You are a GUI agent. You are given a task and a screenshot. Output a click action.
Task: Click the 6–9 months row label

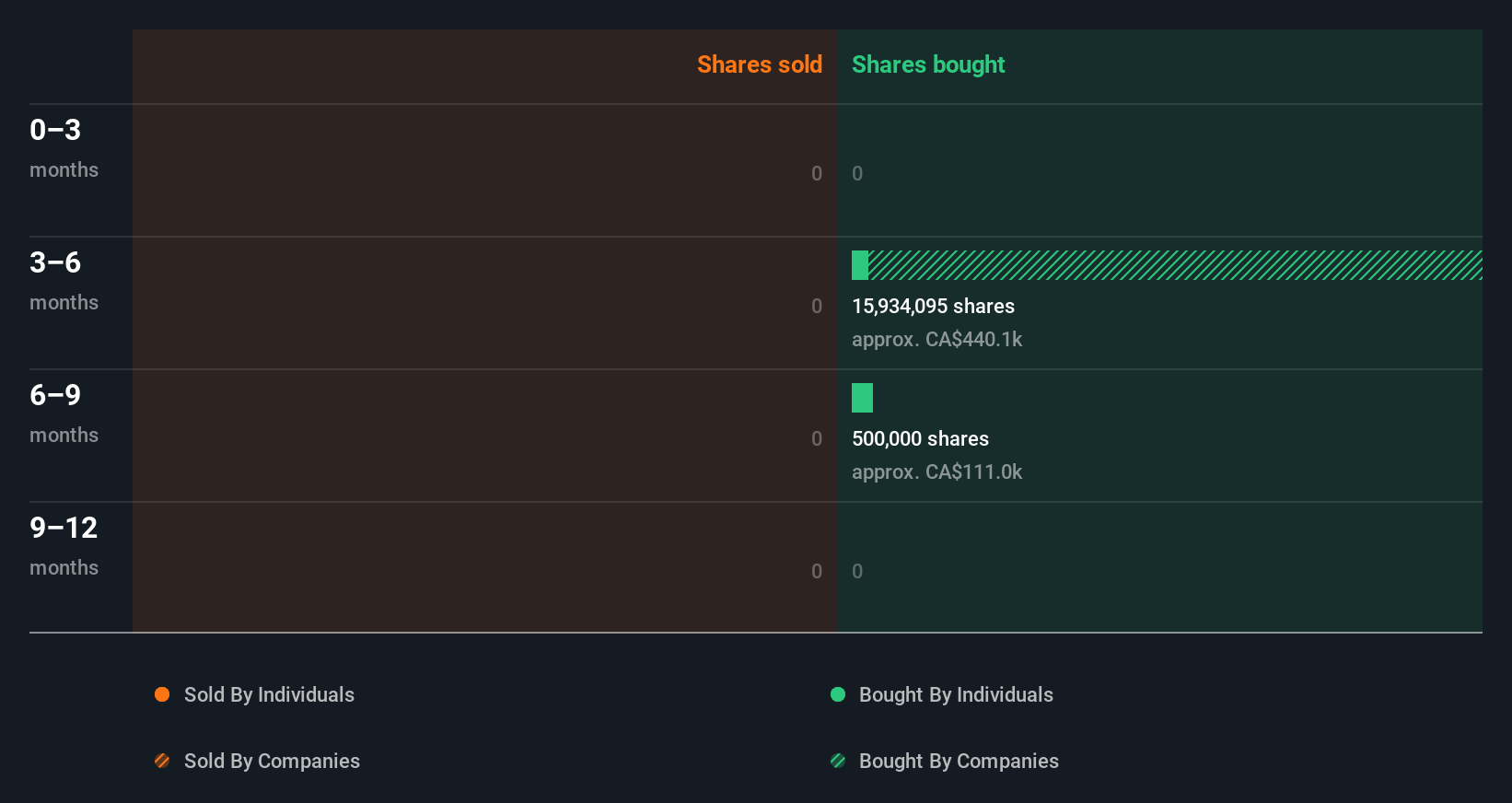tap(64, 413)
